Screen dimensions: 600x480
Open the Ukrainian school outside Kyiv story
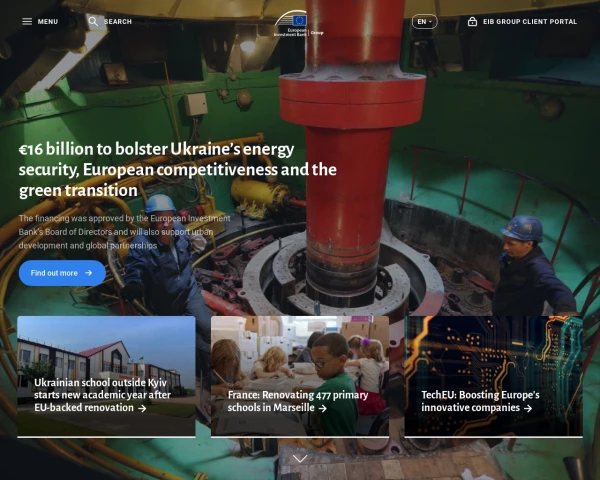101,395
